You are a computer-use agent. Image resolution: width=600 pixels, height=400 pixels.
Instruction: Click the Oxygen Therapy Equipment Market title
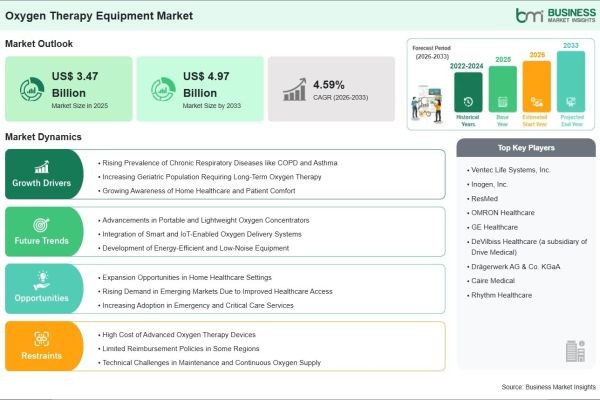99,16
